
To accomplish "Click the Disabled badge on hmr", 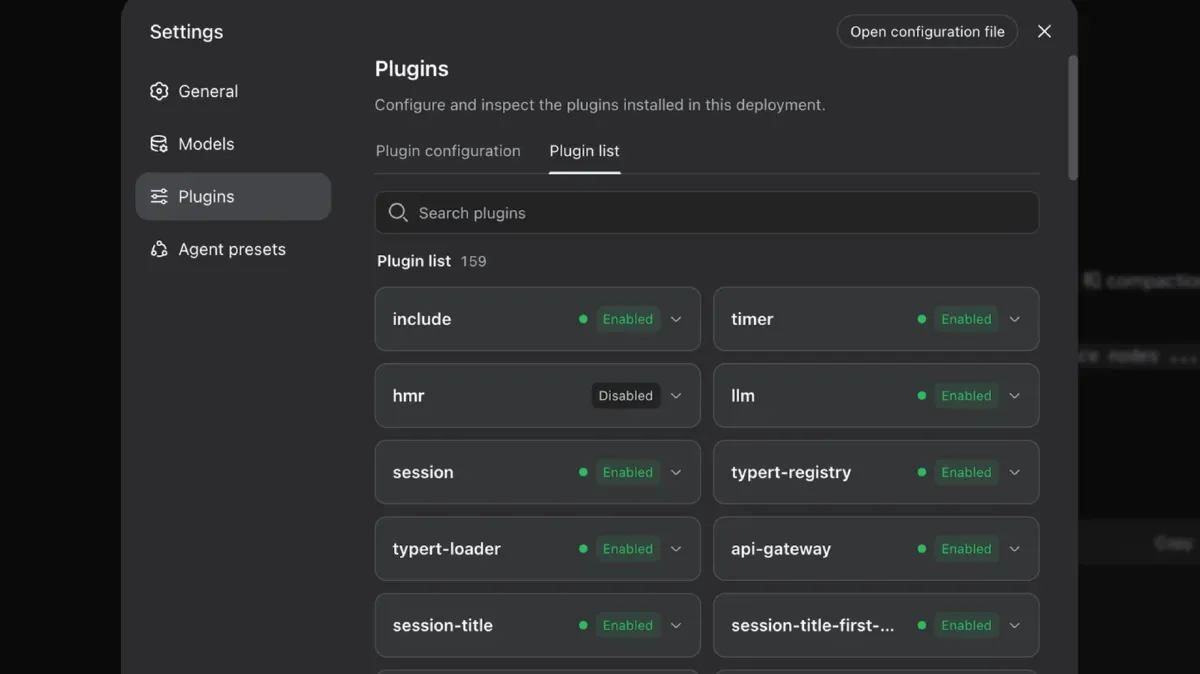I will pyautogui.click(x=626, y=396).
